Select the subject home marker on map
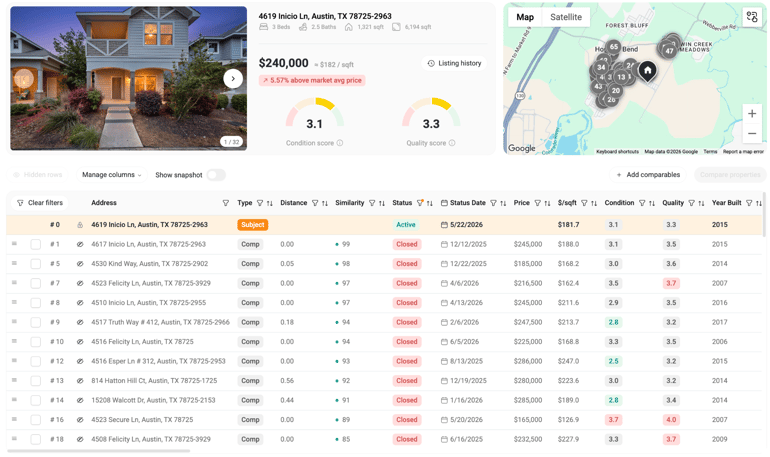Screen dimensions: 770x457 (x=647, y=71)
